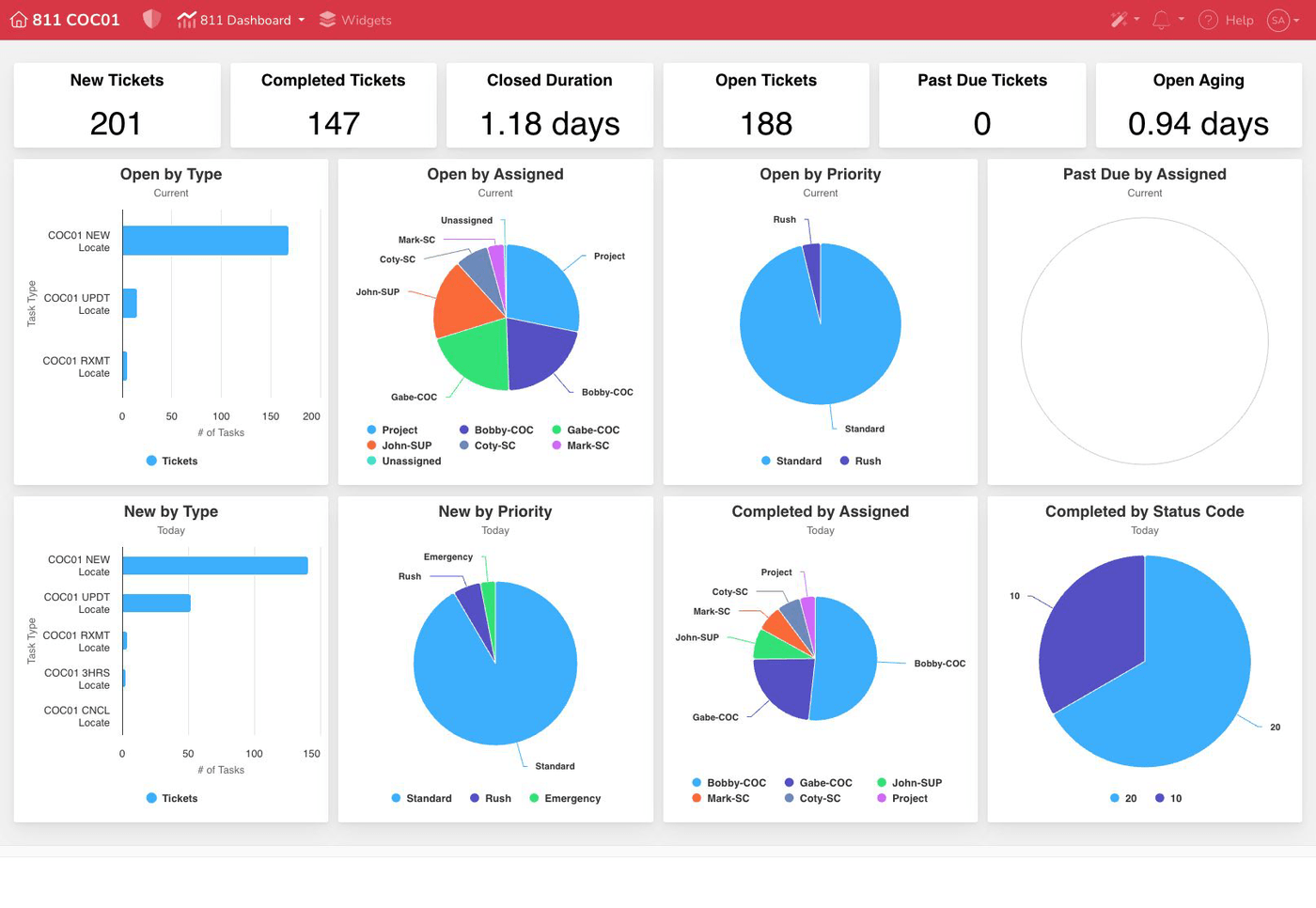Toggle Project legend in Open by Assigned

point(392,430)
